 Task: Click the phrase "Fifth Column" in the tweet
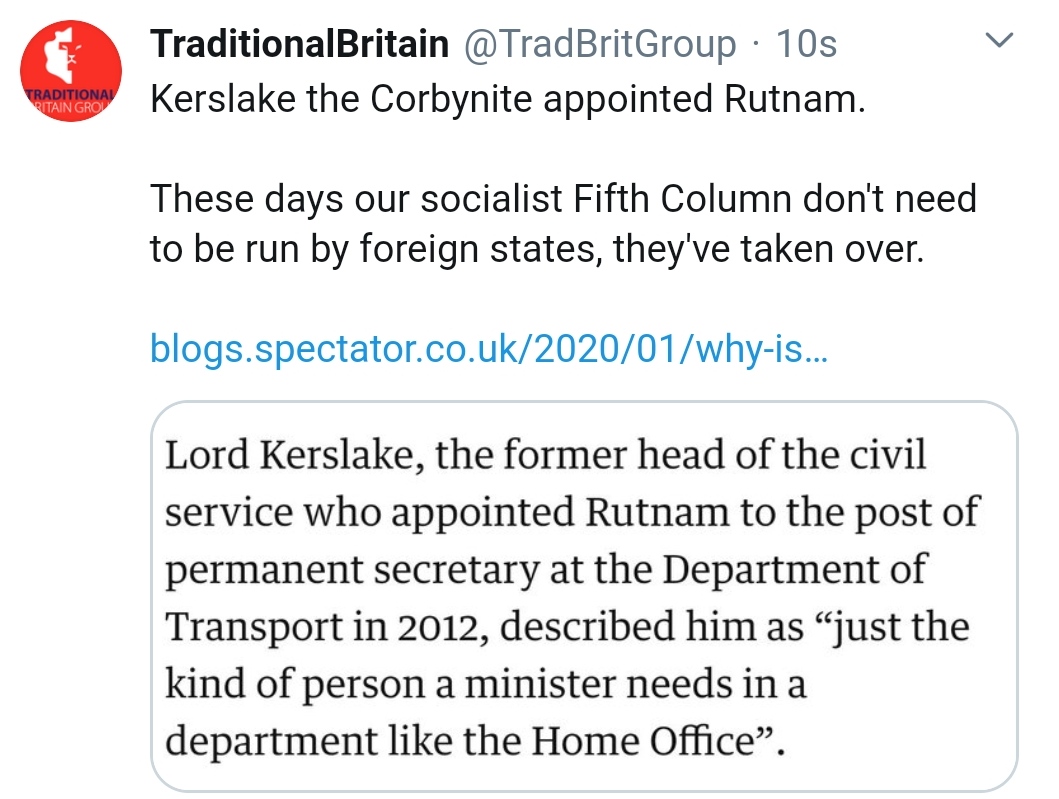pyautogui.click(x=684, y=199)
